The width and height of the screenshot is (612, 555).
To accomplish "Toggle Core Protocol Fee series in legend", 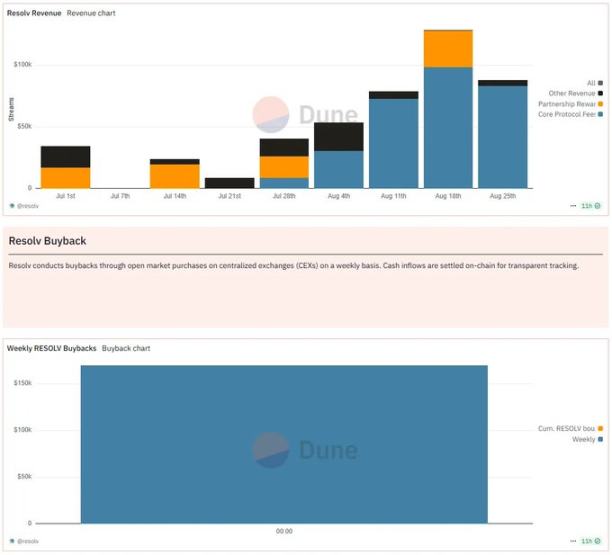I will click(570, 114).
